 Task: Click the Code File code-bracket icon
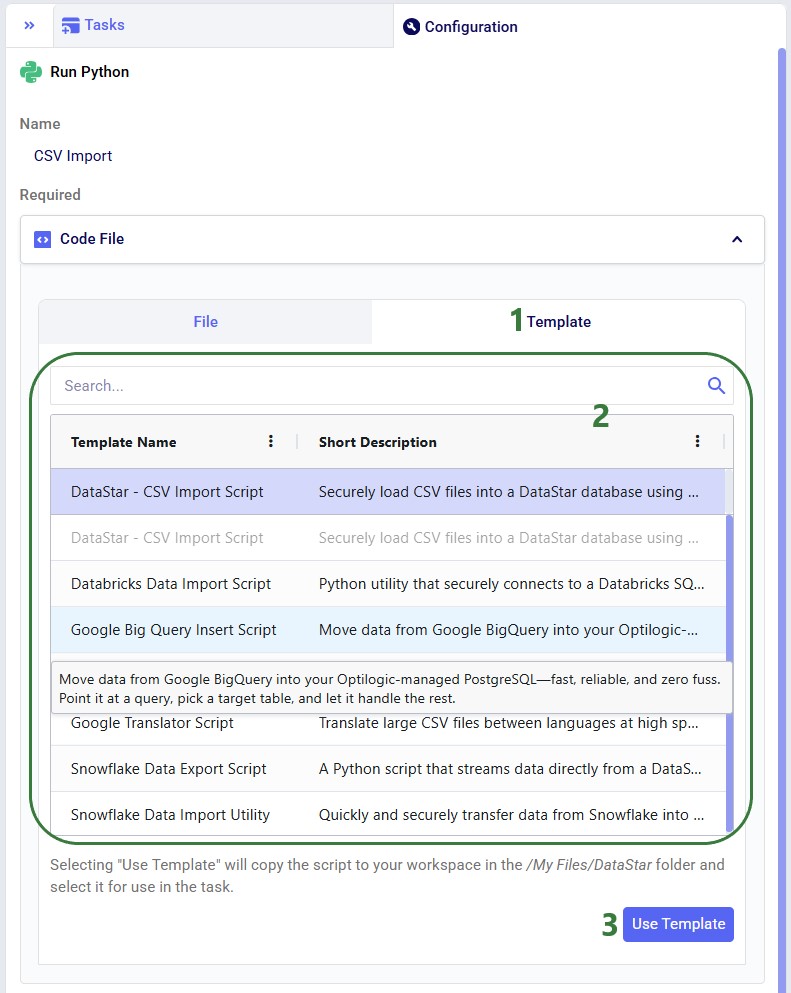[42, 239]
